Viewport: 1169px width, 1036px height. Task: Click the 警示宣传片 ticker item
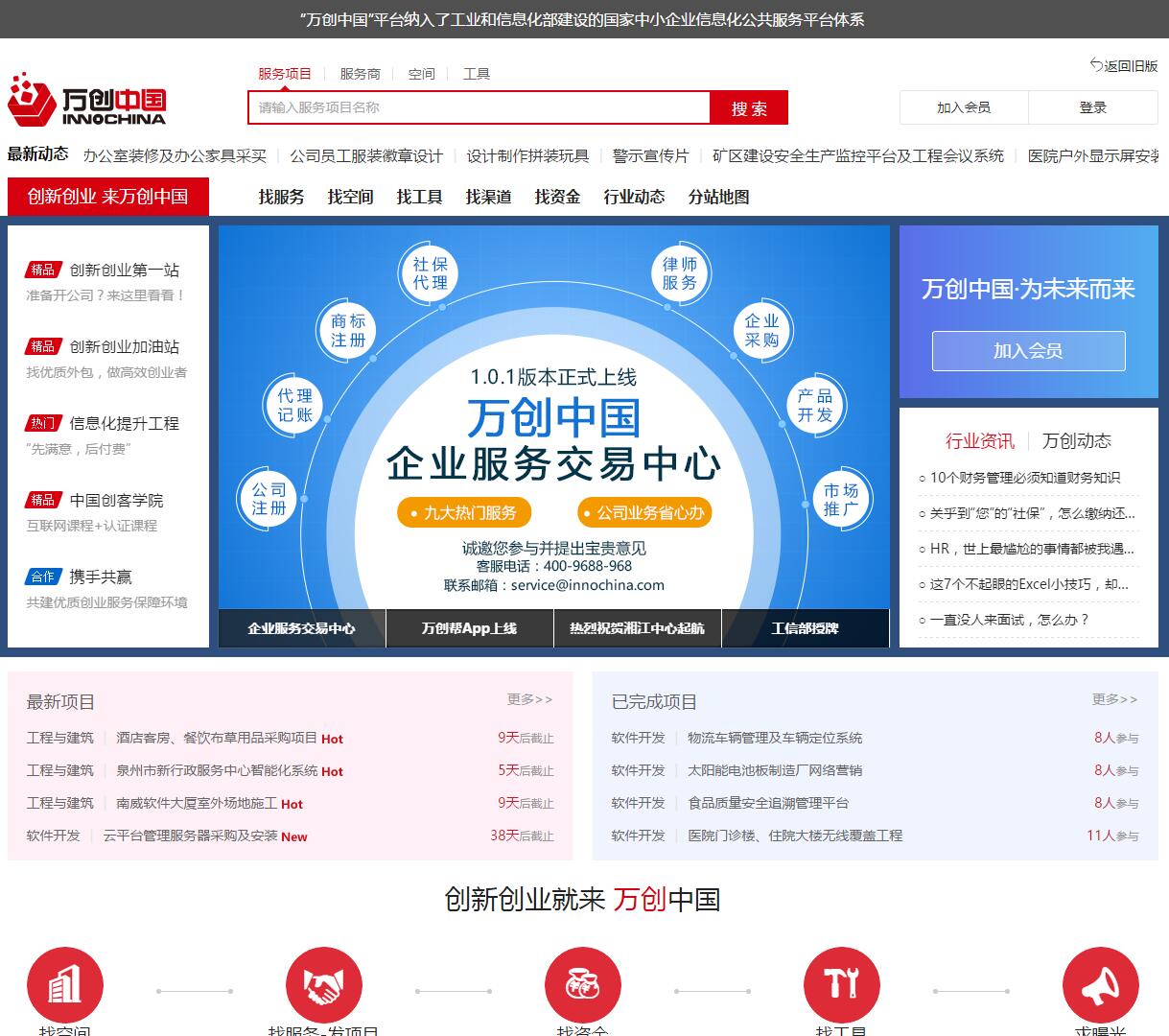(x=651, y=155)
